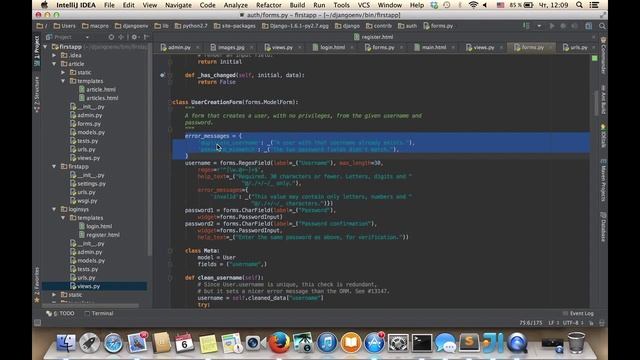Select register.html in the project tree

point(99,235)
